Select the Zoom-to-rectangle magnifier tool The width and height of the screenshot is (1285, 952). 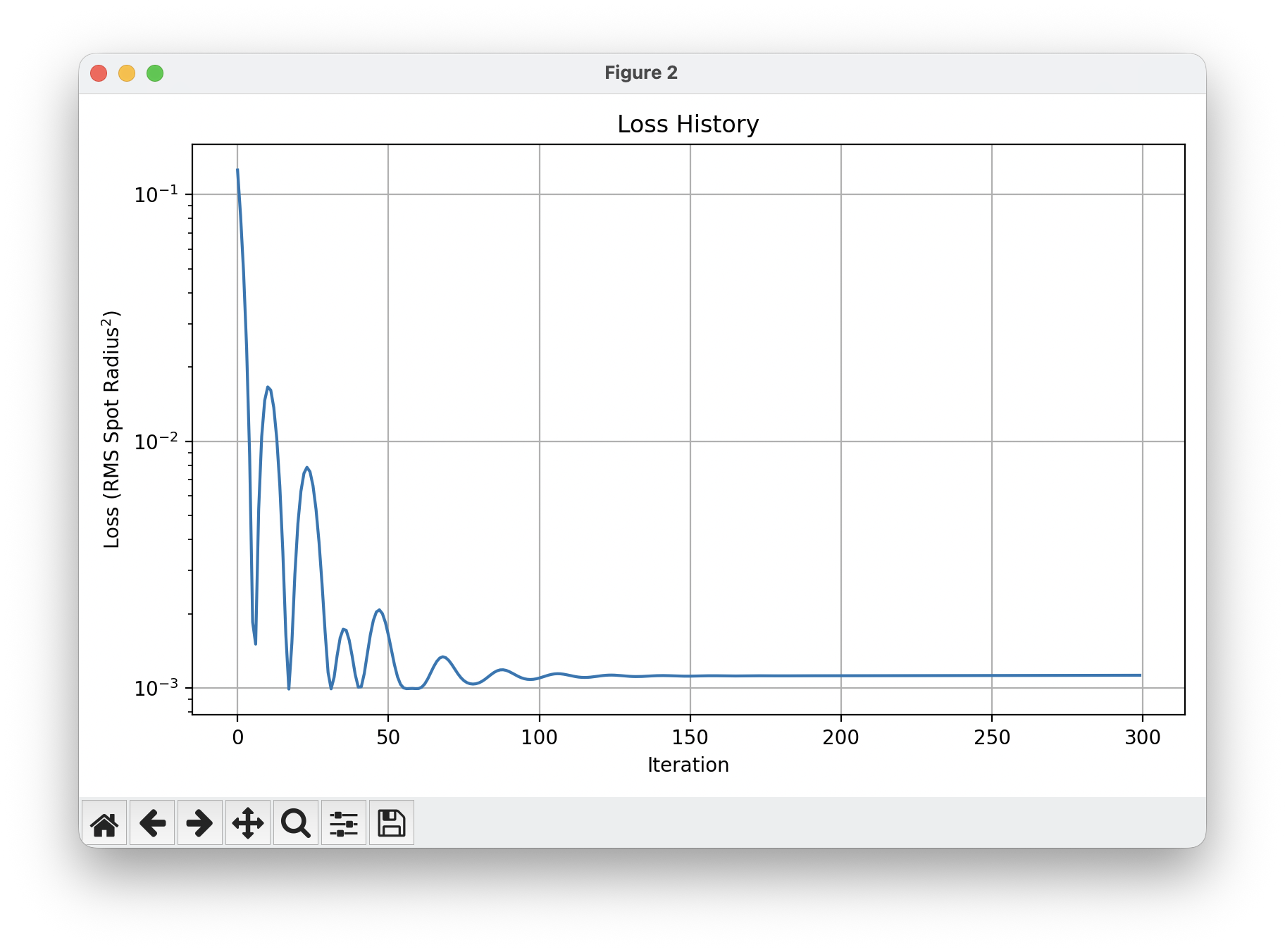[x=296, y=822]
